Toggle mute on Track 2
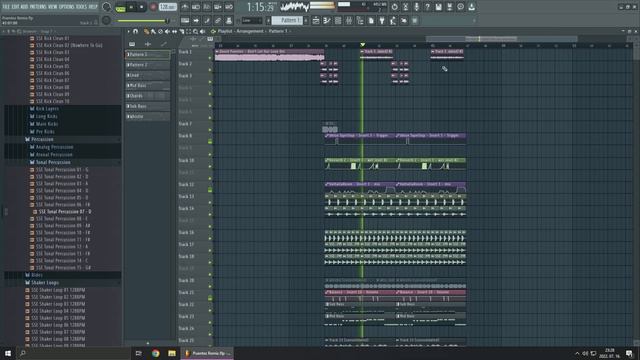This screenshot has height=360, width=640. pos(210,70)
